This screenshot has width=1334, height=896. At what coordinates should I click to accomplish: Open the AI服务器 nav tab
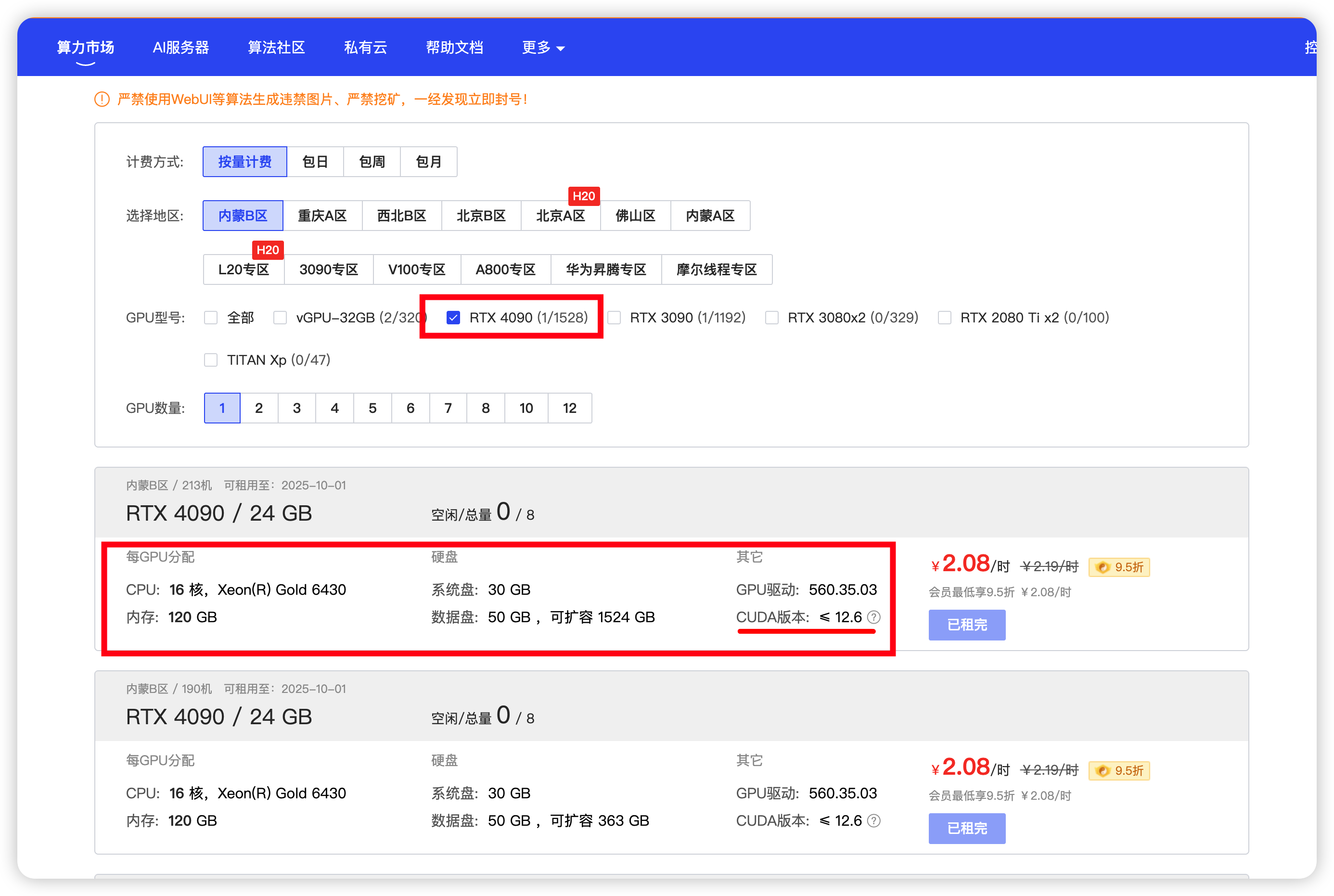pos(180,48)
